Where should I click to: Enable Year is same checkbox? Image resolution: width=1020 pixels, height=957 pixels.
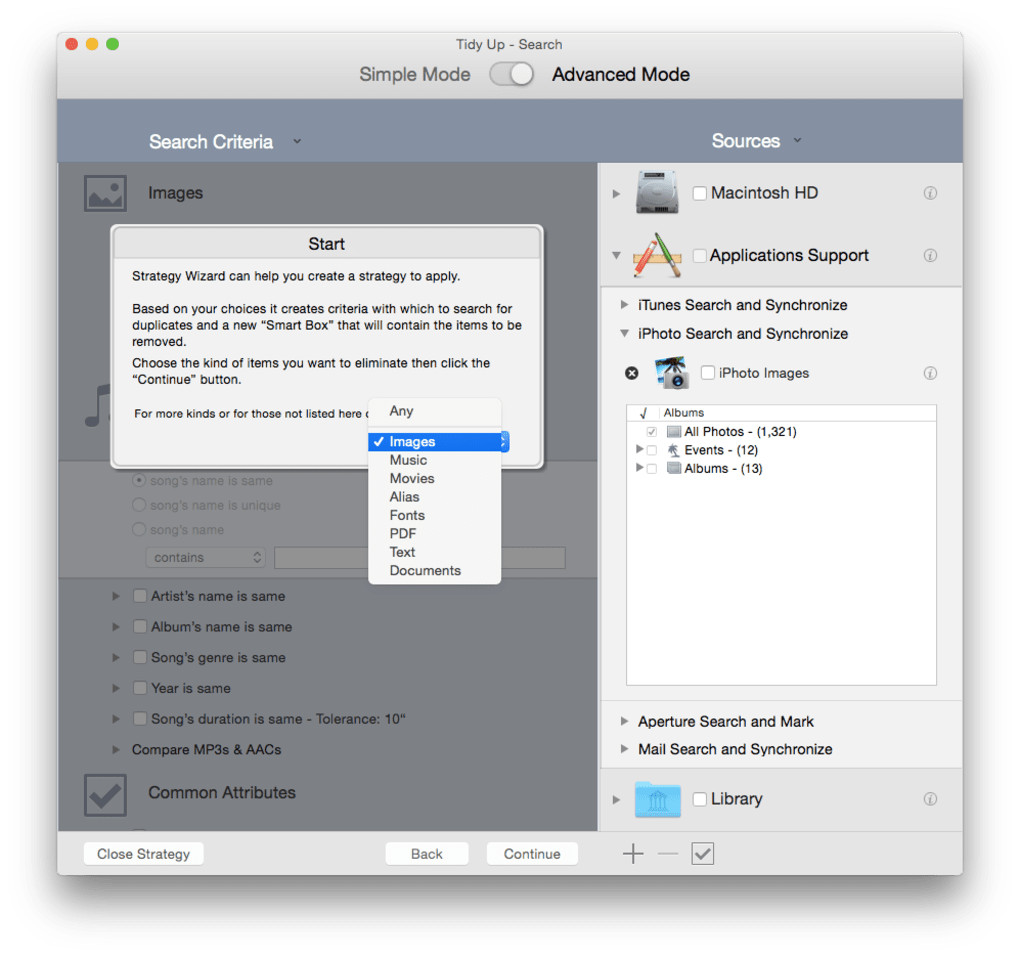point(139,688)
